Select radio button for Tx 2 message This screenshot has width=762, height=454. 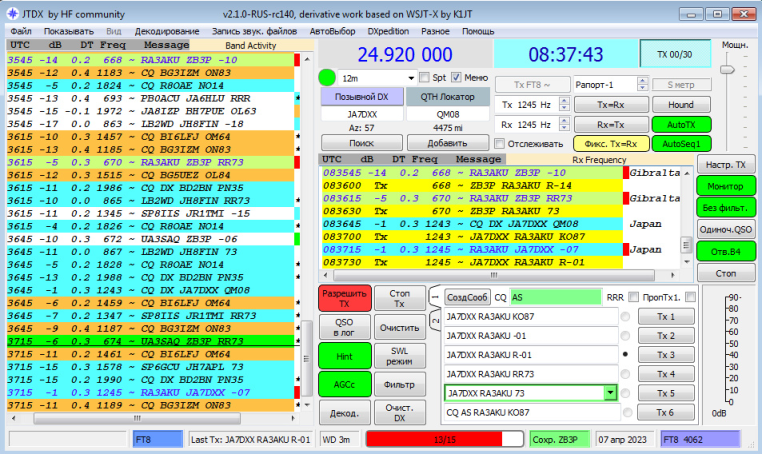point(625,336)
